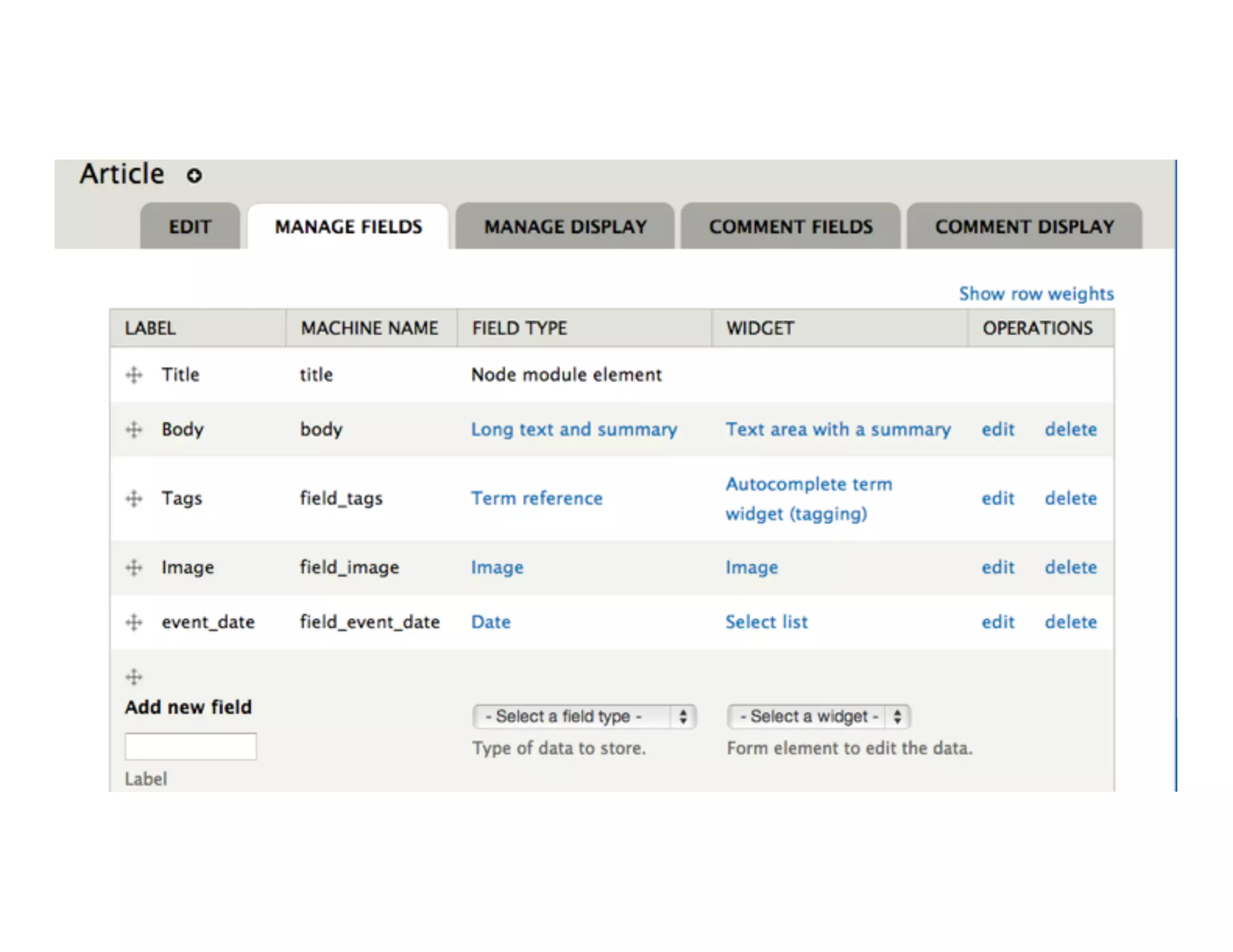
Task: Open the Select a widget dropdown
Action: pos(818,717)
